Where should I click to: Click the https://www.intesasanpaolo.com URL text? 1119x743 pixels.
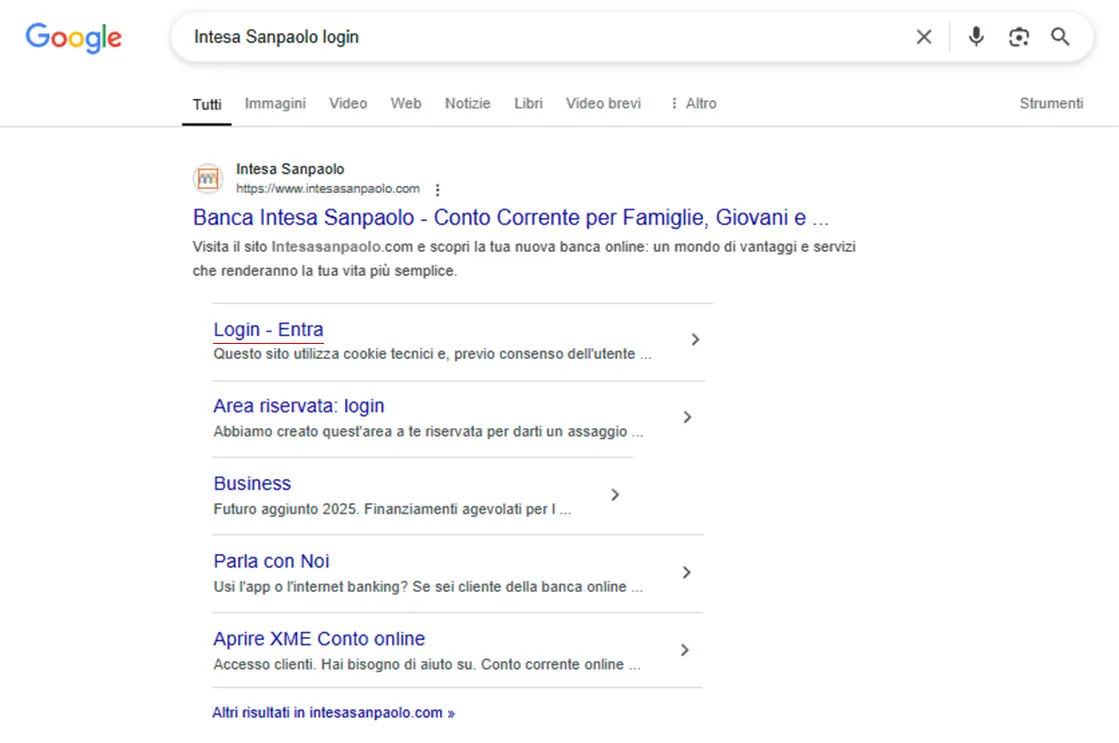(328, 188)
